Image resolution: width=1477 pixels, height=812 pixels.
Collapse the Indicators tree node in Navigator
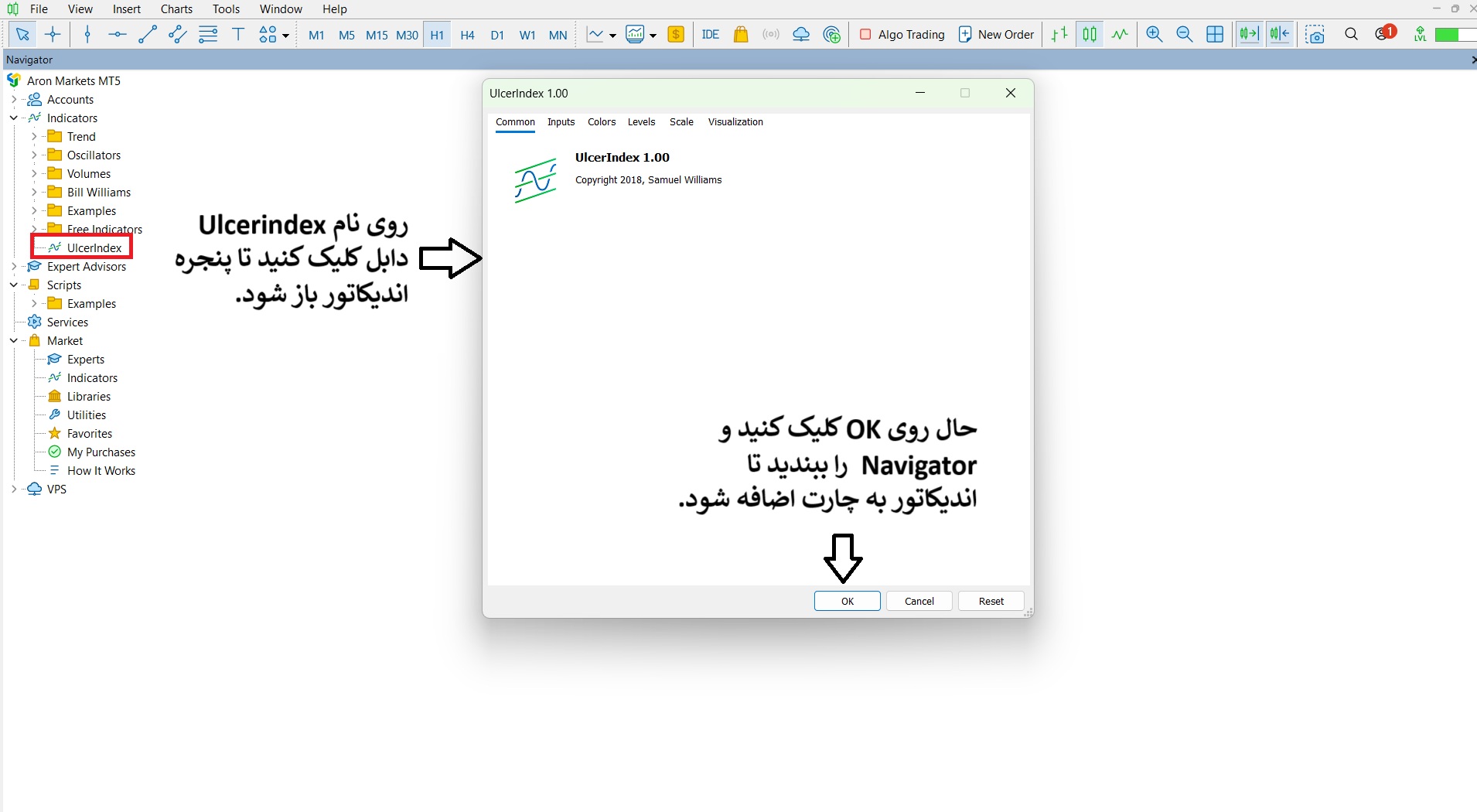coord(13,118)
